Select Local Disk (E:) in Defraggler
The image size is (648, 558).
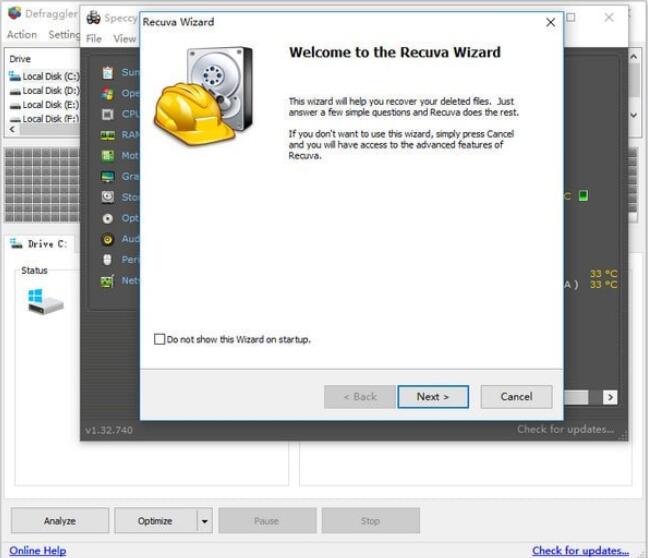[44, 105]
